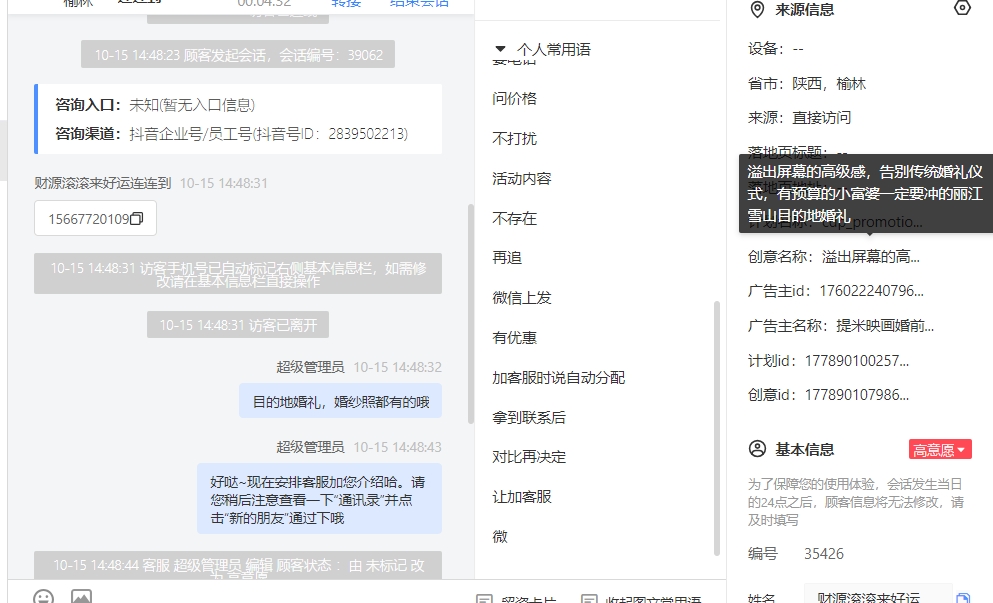
Task: Click the notice 为了保障您的使用体验 text
Action: (856, 502)
